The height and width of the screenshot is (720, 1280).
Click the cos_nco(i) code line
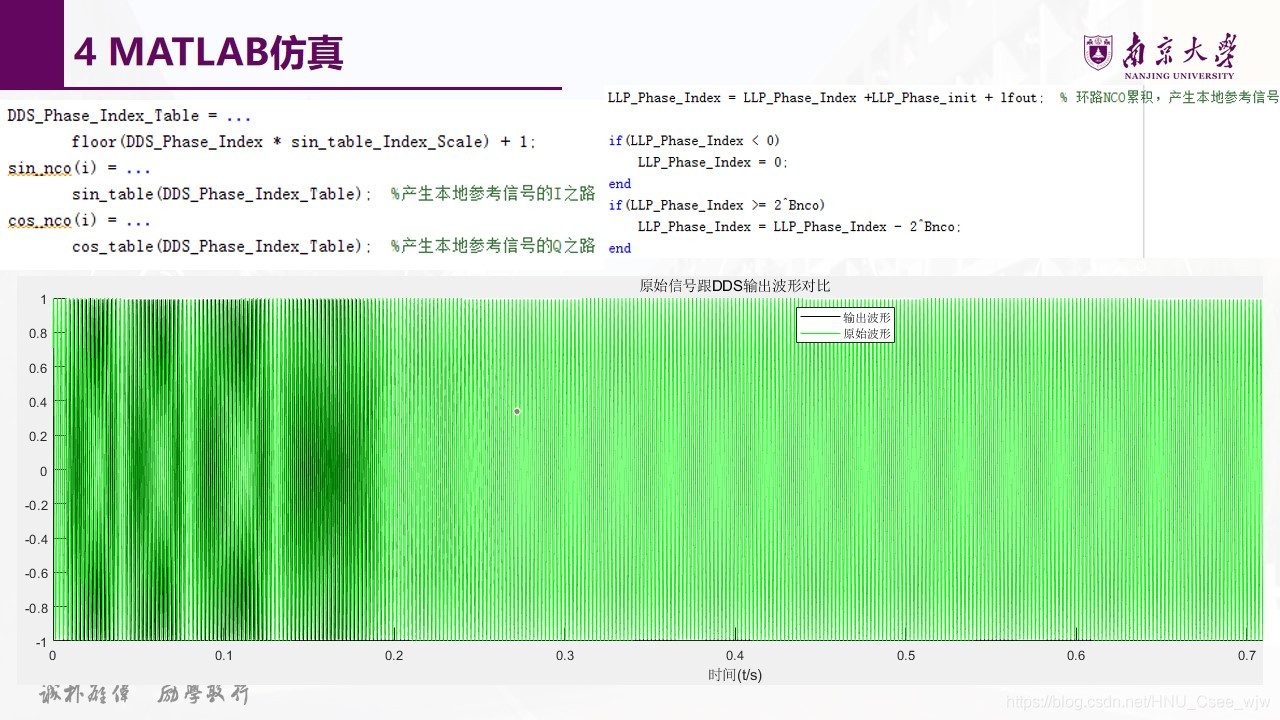click(78, 220)
